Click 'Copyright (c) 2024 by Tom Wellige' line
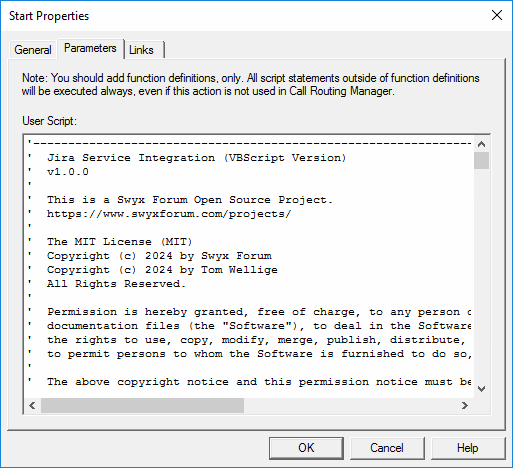The image size is (513, 468). pyautogui.click(x=162, y=270)
